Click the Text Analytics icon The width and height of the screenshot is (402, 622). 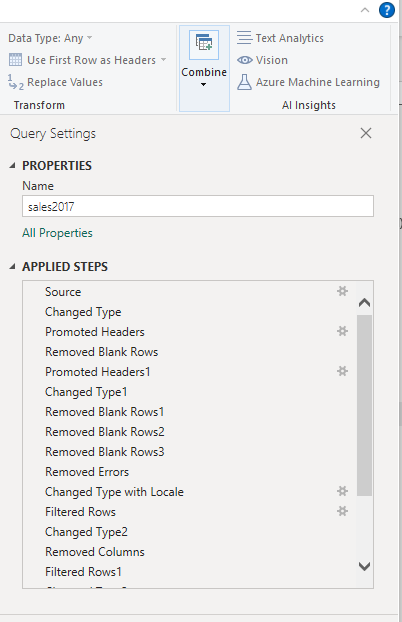[244, 38]
